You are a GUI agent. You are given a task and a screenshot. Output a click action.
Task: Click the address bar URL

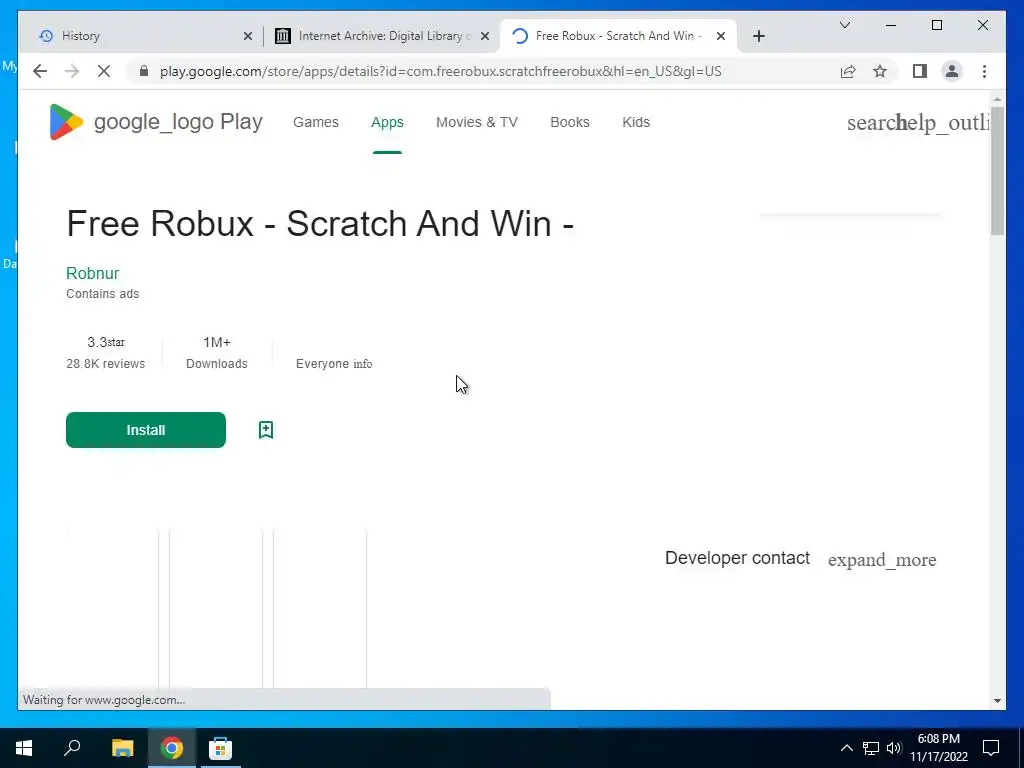coord(440,71)
